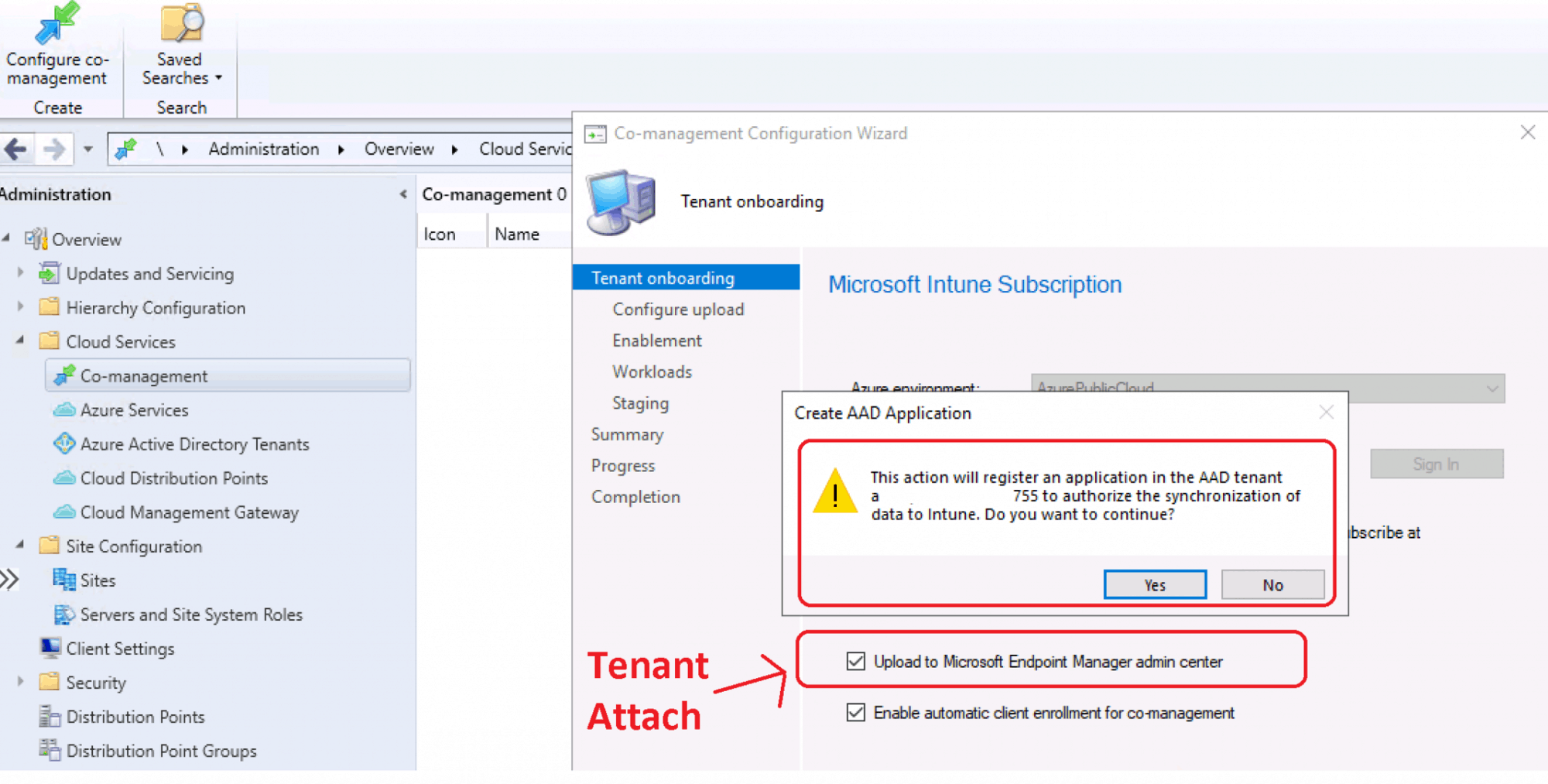Viewport: 1548px width, 784px height.
Task: Click the Sign In button
Action: coord(1437,464)
